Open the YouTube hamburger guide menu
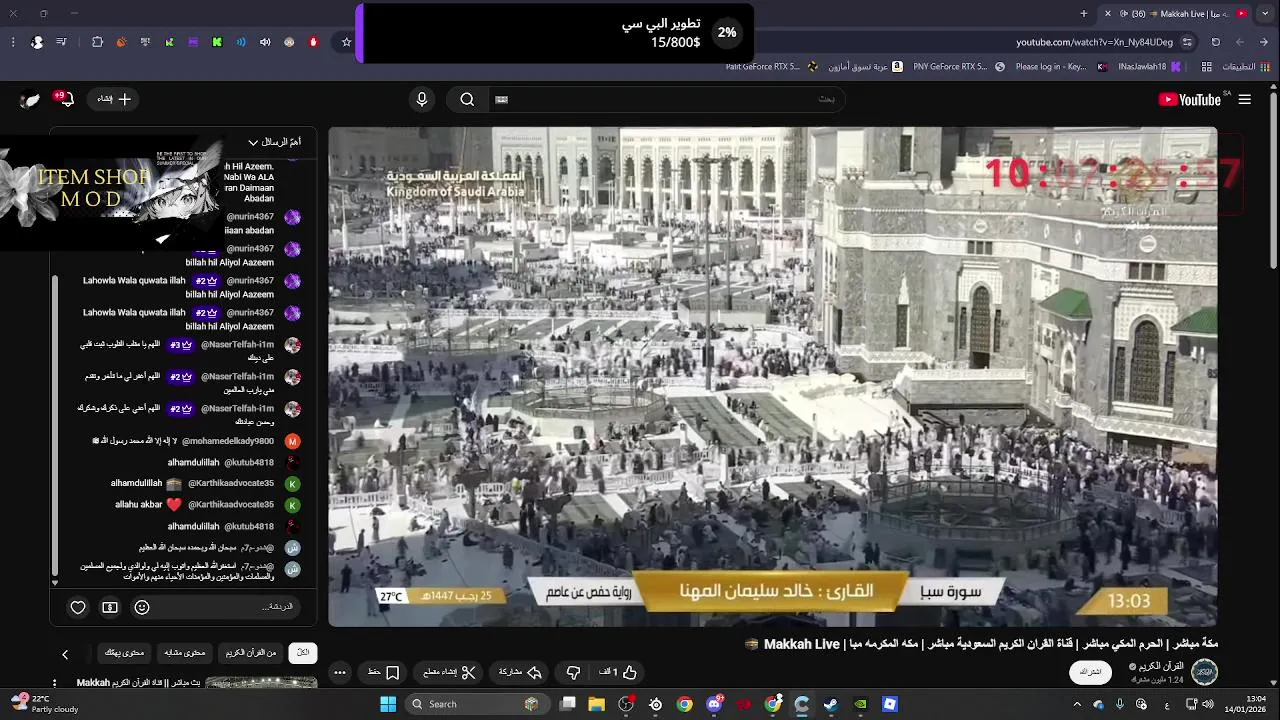The height and width of the screenshot is (720, 1280). click(1244, 99)
